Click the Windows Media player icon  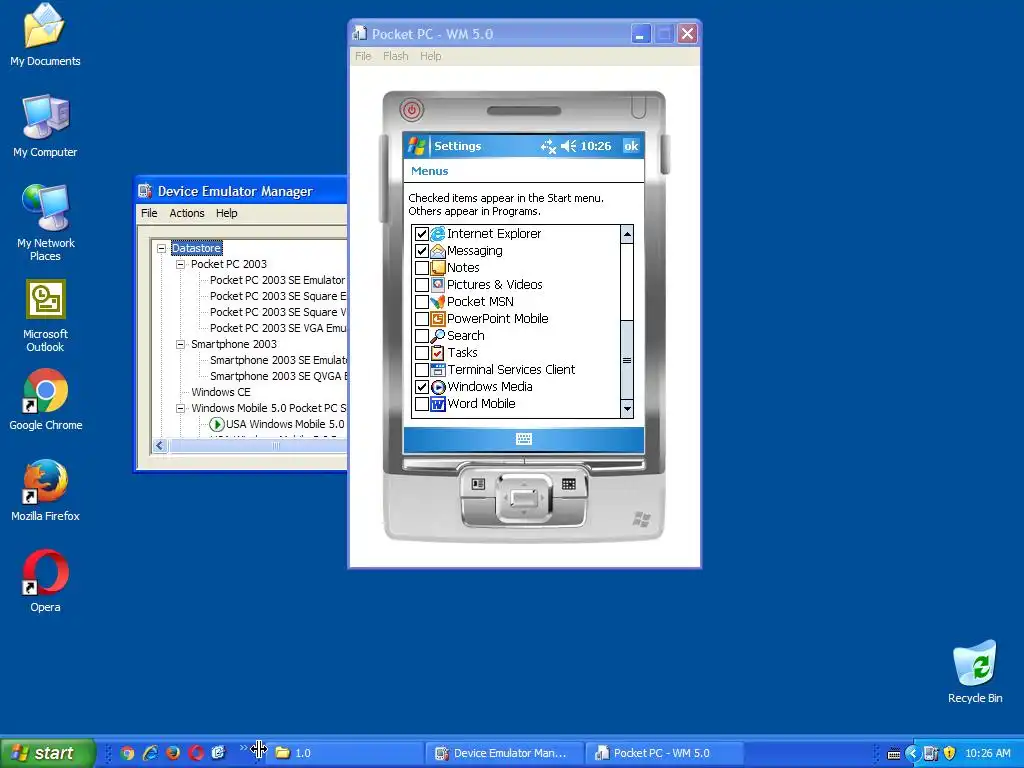[x=438, y=387]
